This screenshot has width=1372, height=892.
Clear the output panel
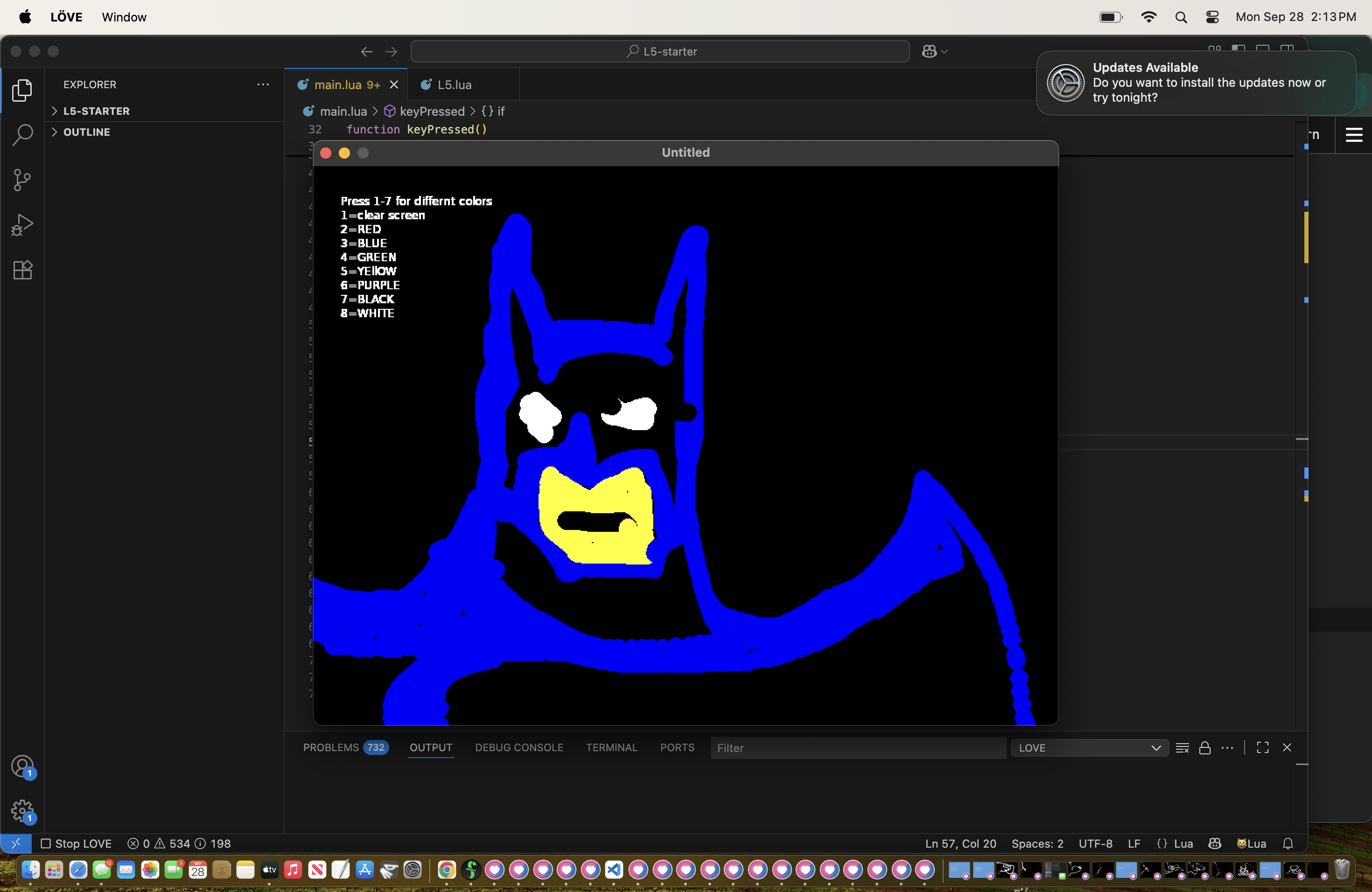point(1183,747)
